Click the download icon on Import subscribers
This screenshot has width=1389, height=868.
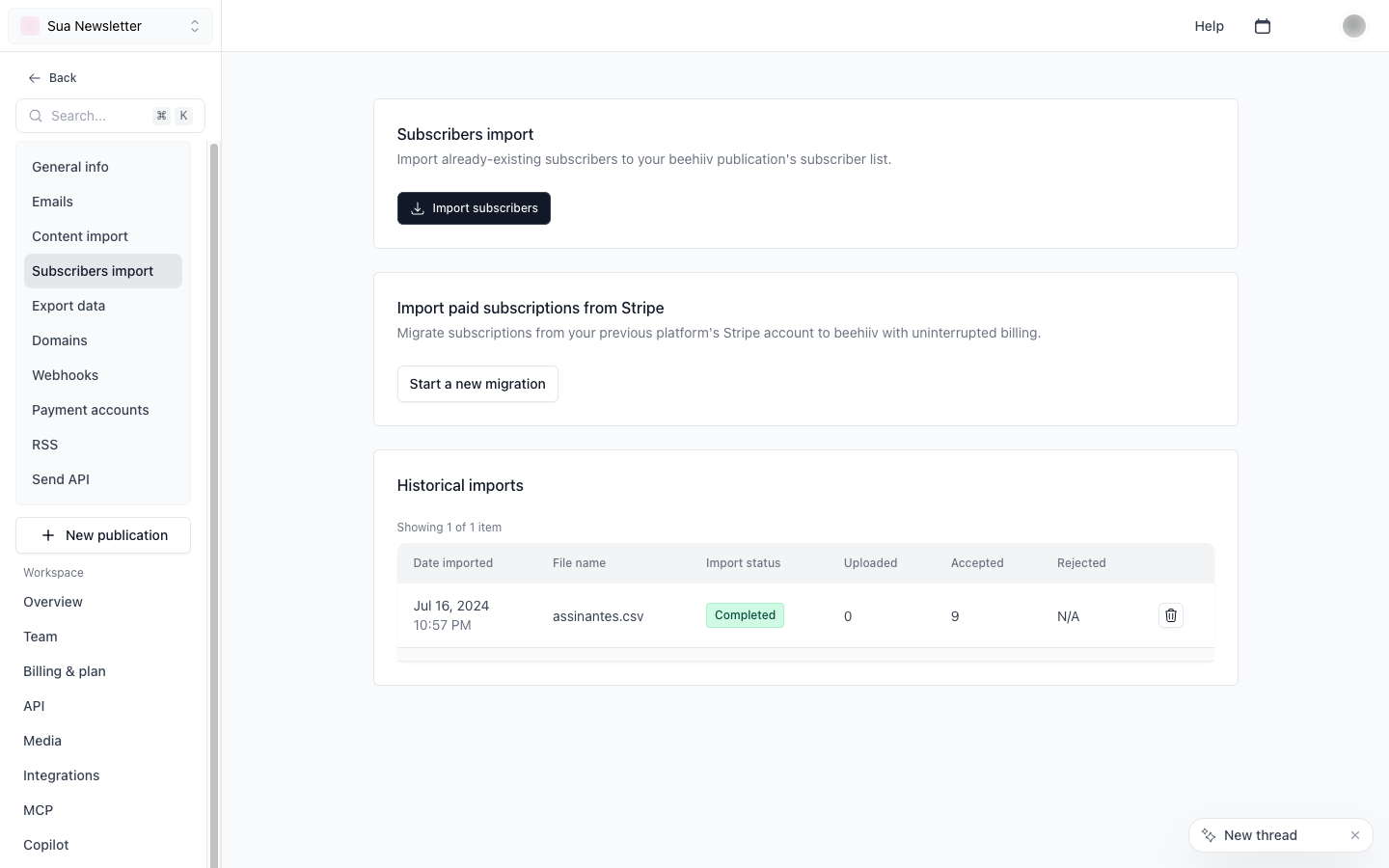418,208
